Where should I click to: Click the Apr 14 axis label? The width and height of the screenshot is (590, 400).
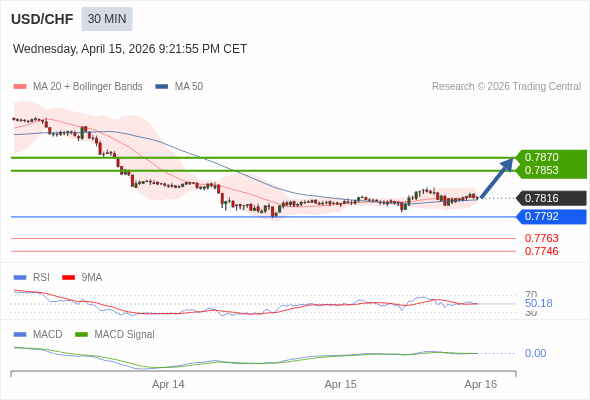pyautogui.click(x=168, y=384)
